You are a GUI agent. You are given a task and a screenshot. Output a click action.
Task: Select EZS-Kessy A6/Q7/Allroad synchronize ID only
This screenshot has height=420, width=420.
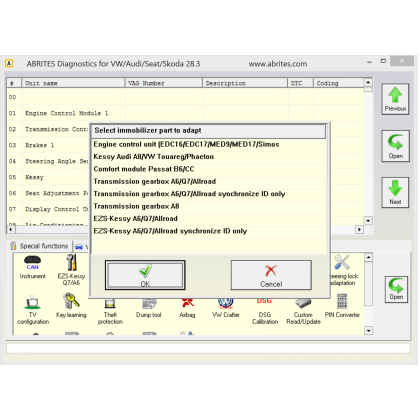click(x=209, y=231)
